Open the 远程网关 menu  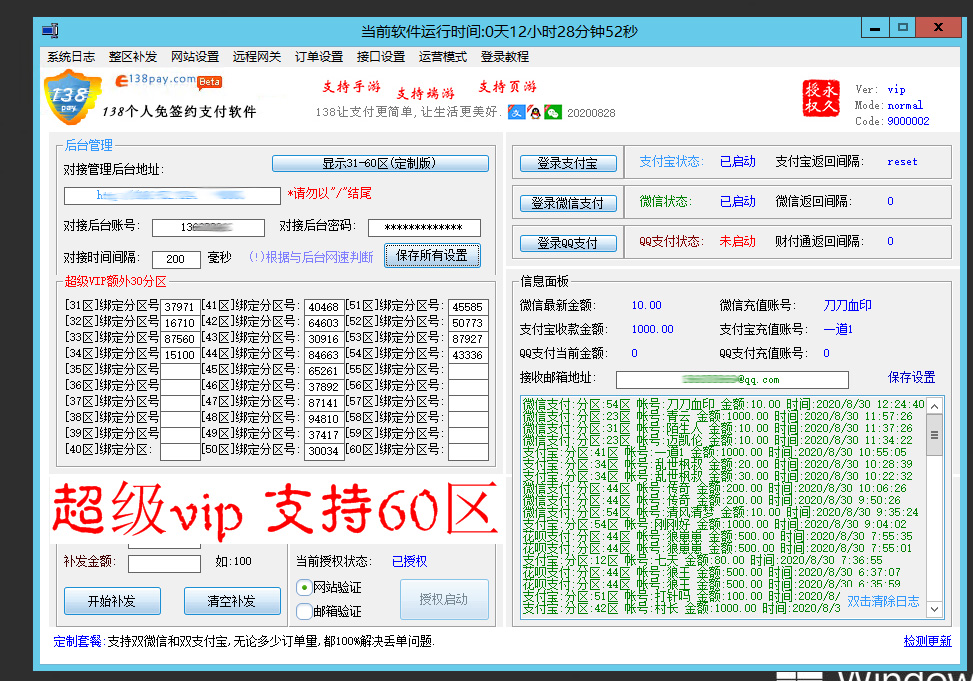tap(257, 56)
